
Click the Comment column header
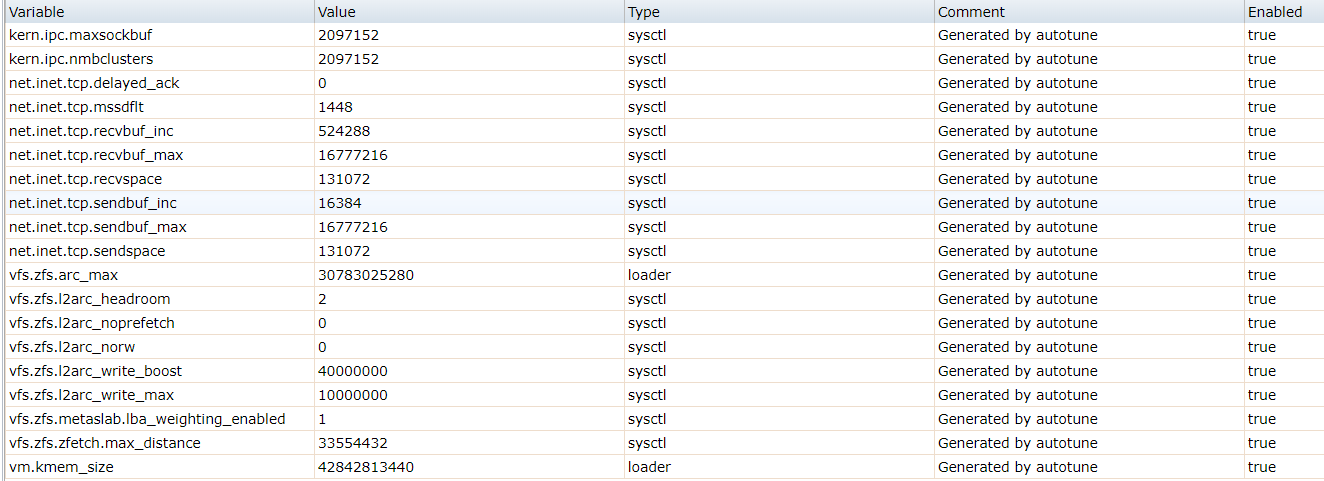coord(971,12)
